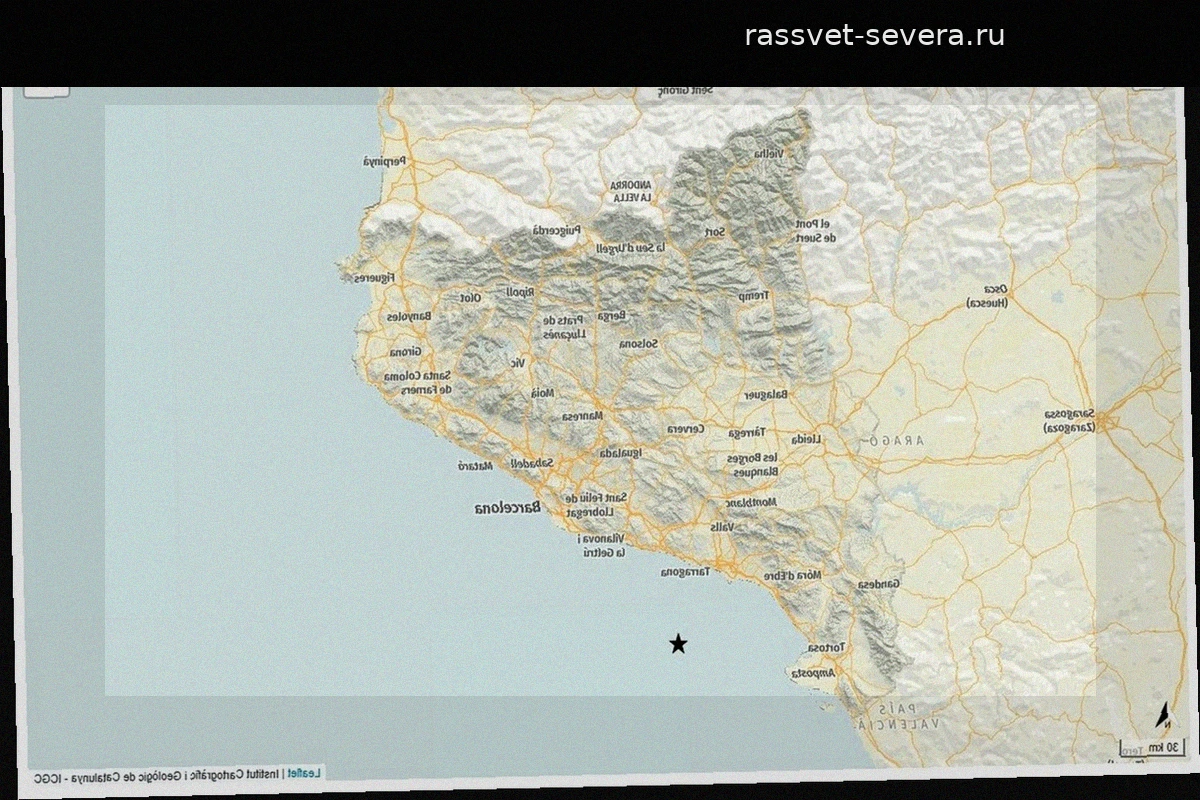The image size is (1200, 800).
Task: Select the Amposta label
Action: click(812, 674)
